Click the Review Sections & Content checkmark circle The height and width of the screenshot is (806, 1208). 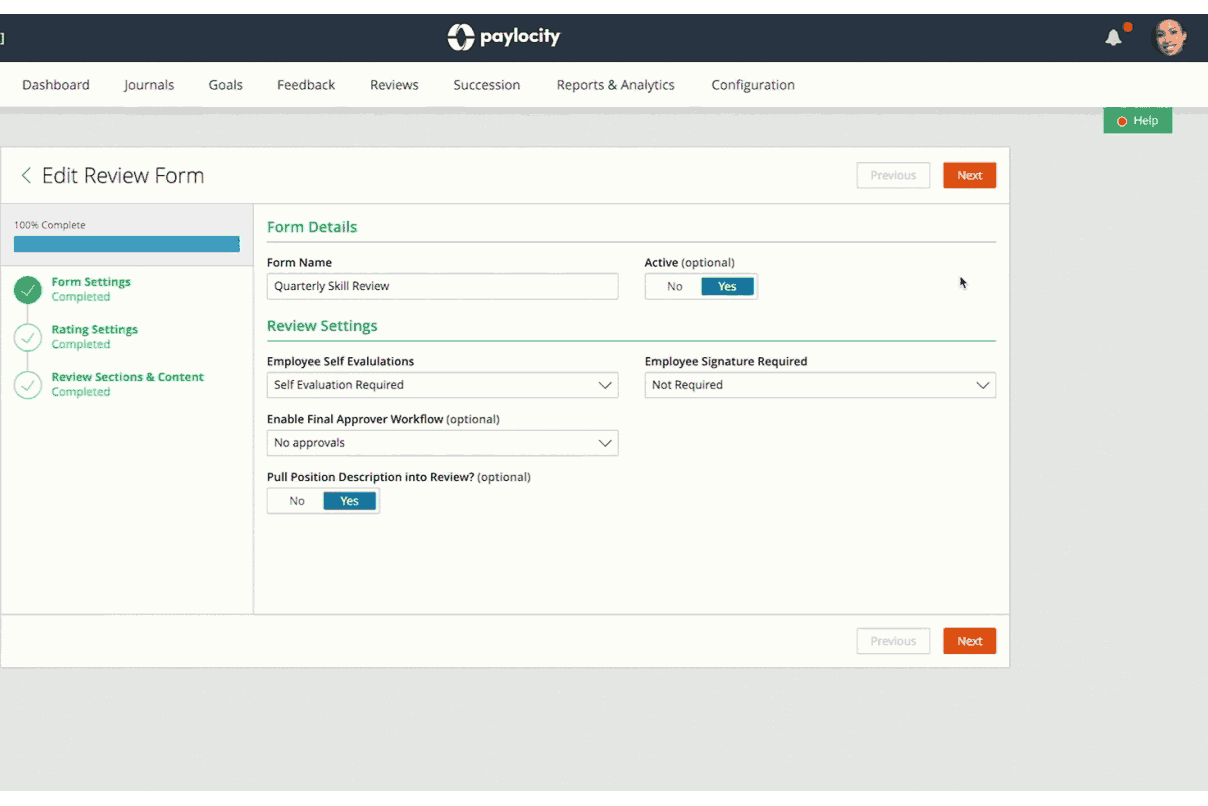tap(28, 385)
